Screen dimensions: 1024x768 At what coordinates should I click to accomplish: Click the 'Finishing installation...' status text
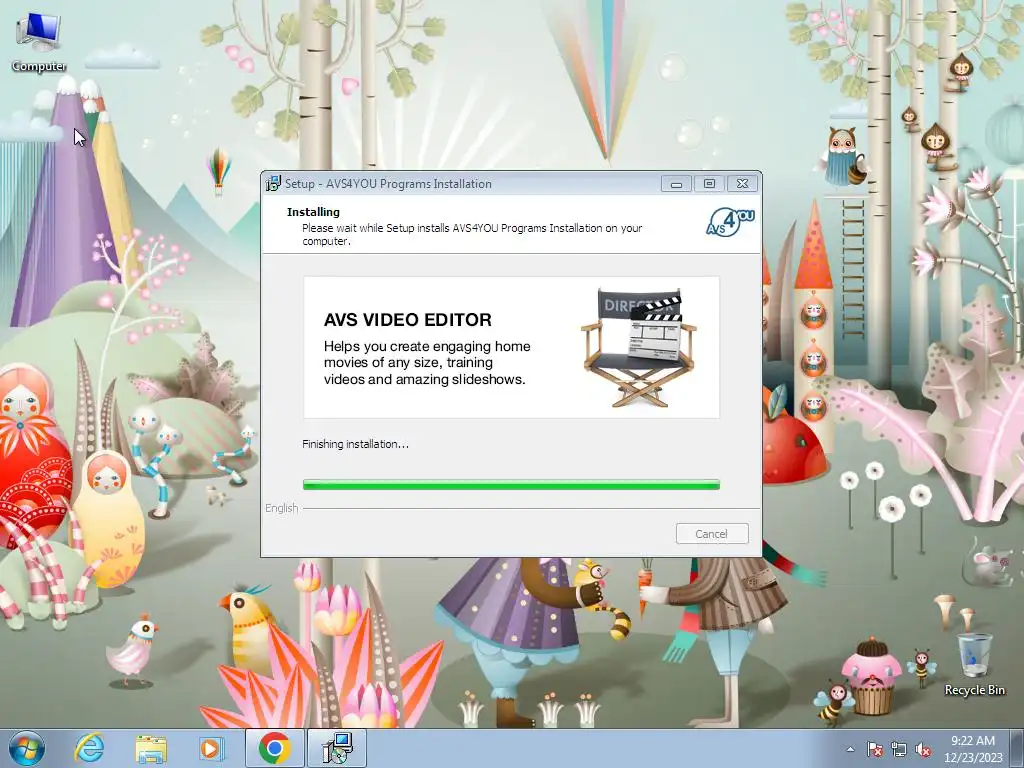pyautogui.click(x=355, y=444)
